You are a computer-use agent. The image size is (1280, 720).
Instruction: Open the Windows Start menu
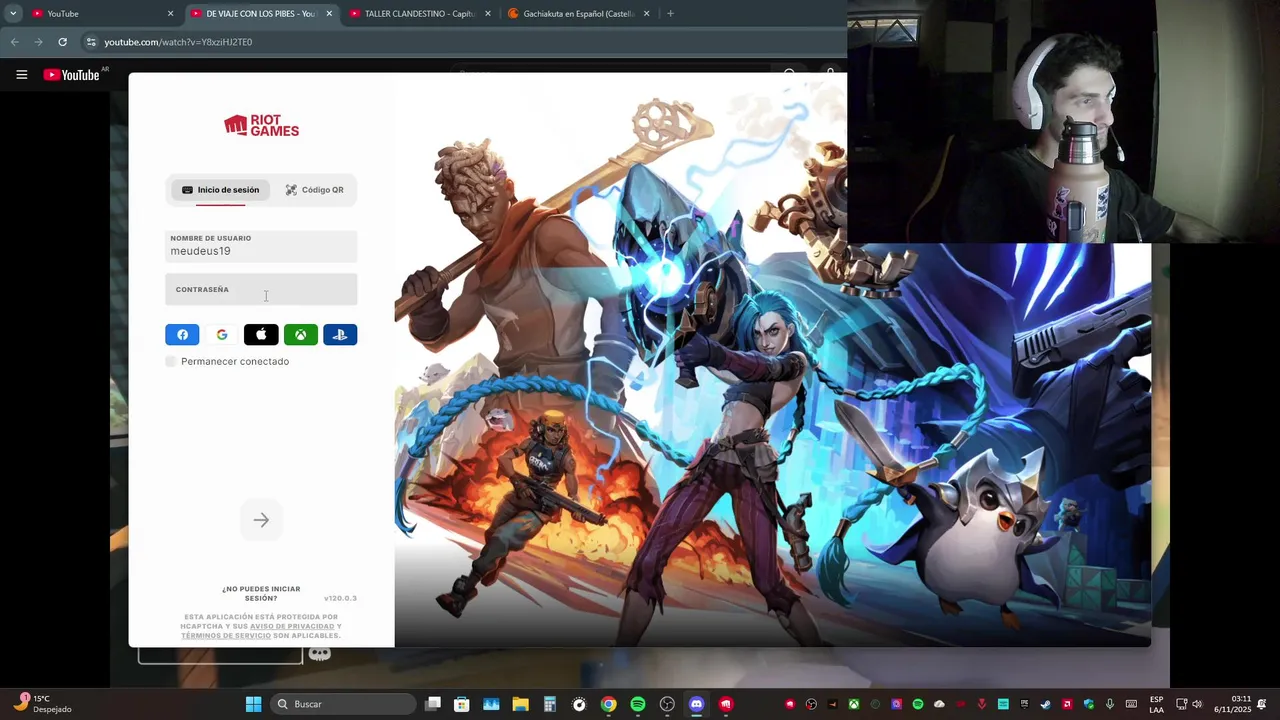point(253,704)
